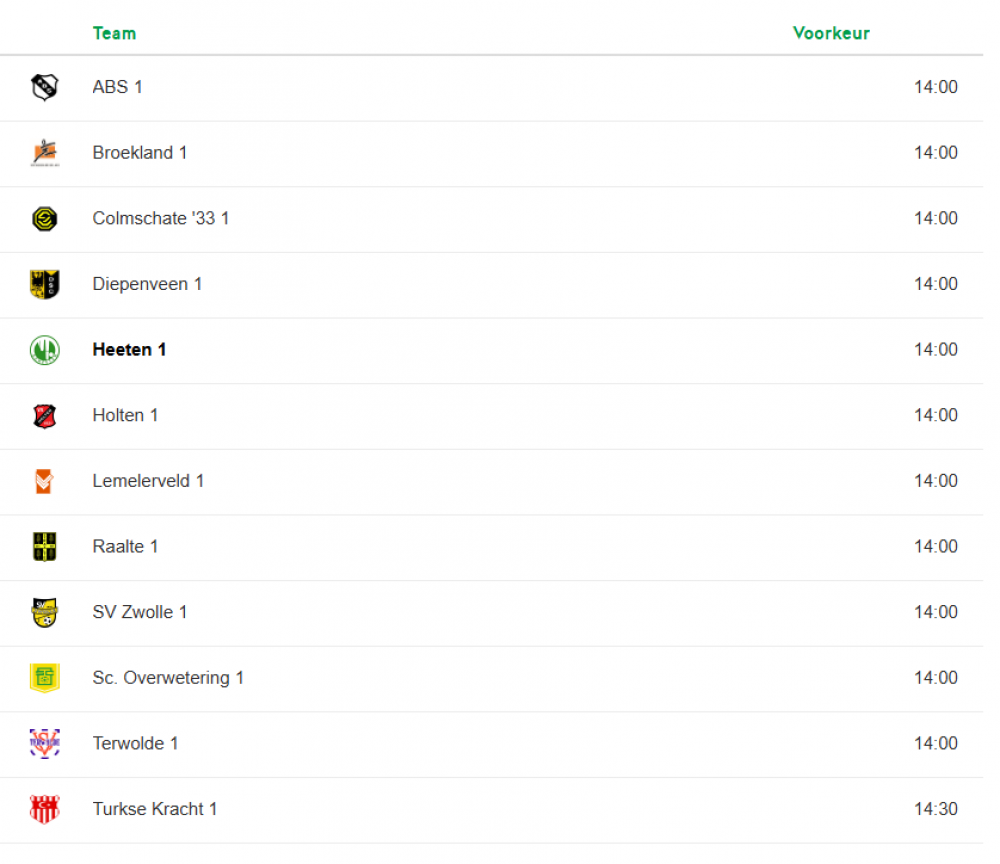Open the yellow Sc. Overwetering logo

45,678
